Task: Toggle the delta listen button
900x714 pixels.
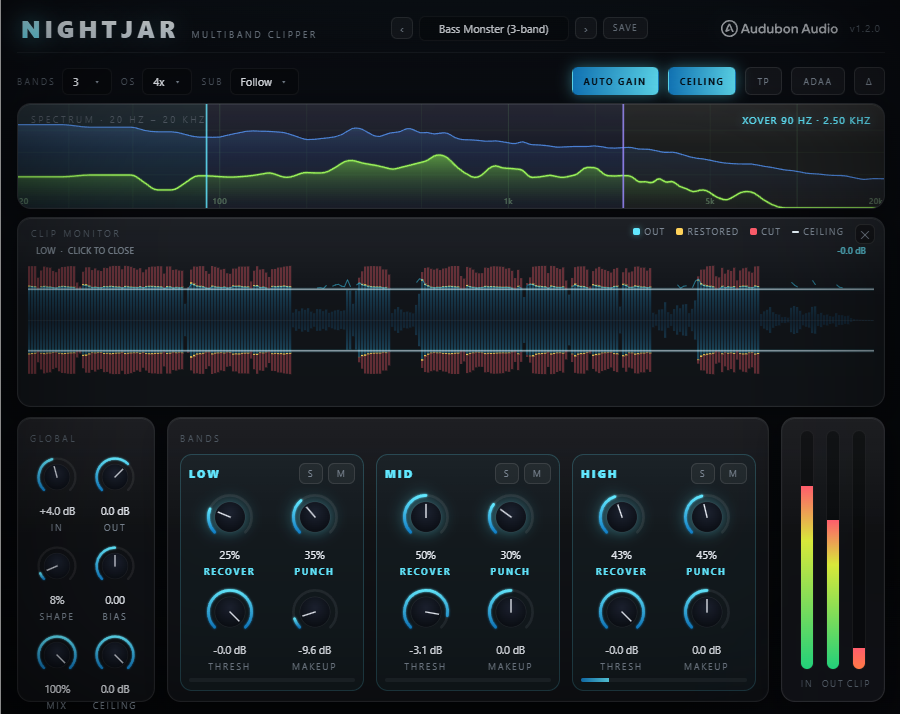Action: 868,81
